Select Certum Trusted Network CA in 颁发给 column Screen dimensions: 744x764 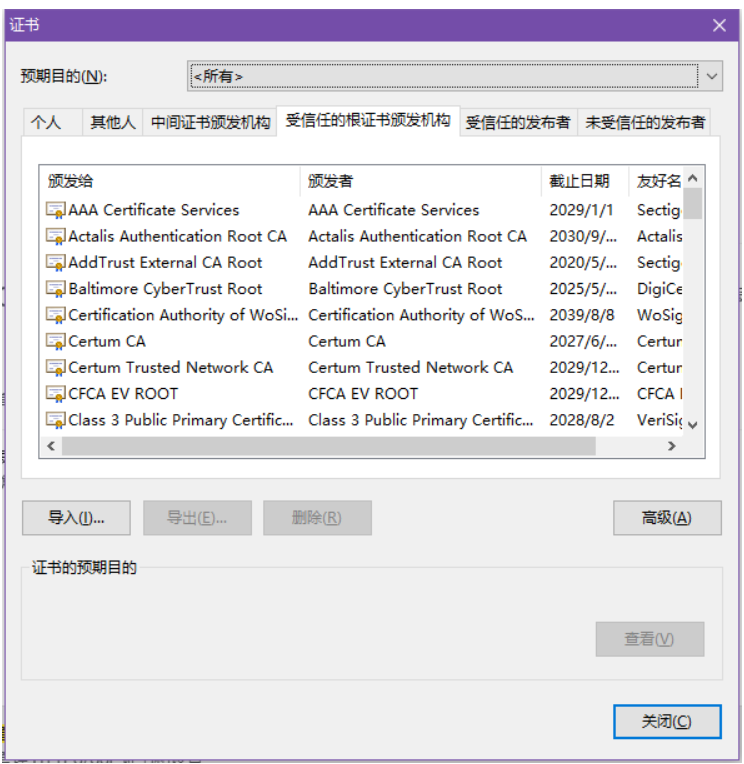(171, 367)
